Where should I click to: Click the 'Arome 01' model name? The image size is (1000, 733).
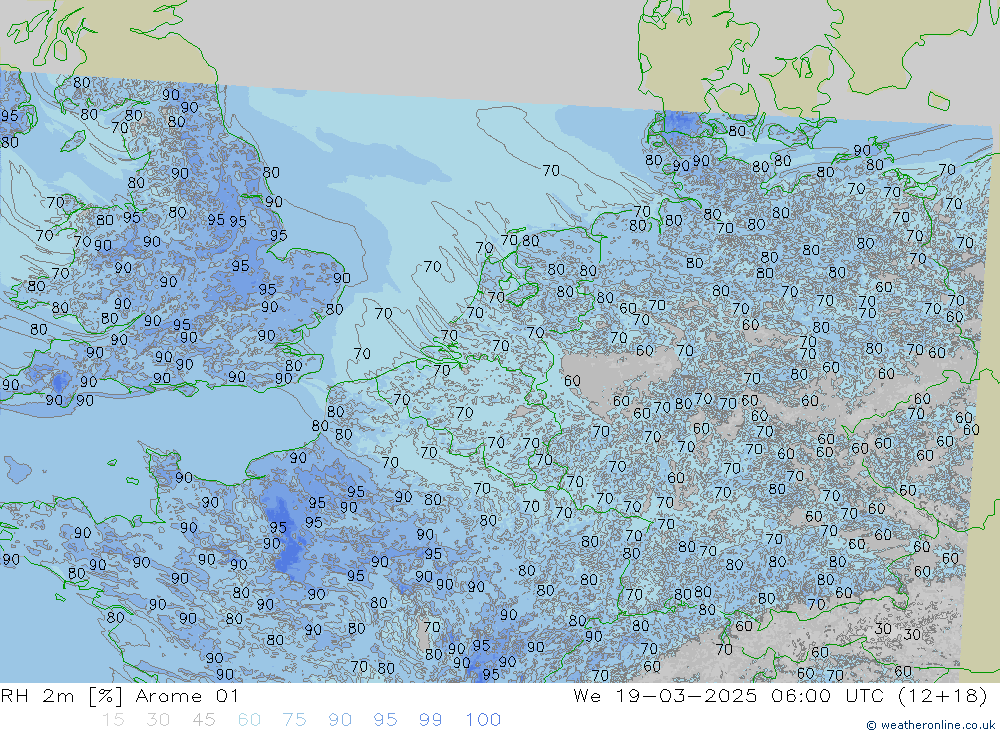coord(187,696)
